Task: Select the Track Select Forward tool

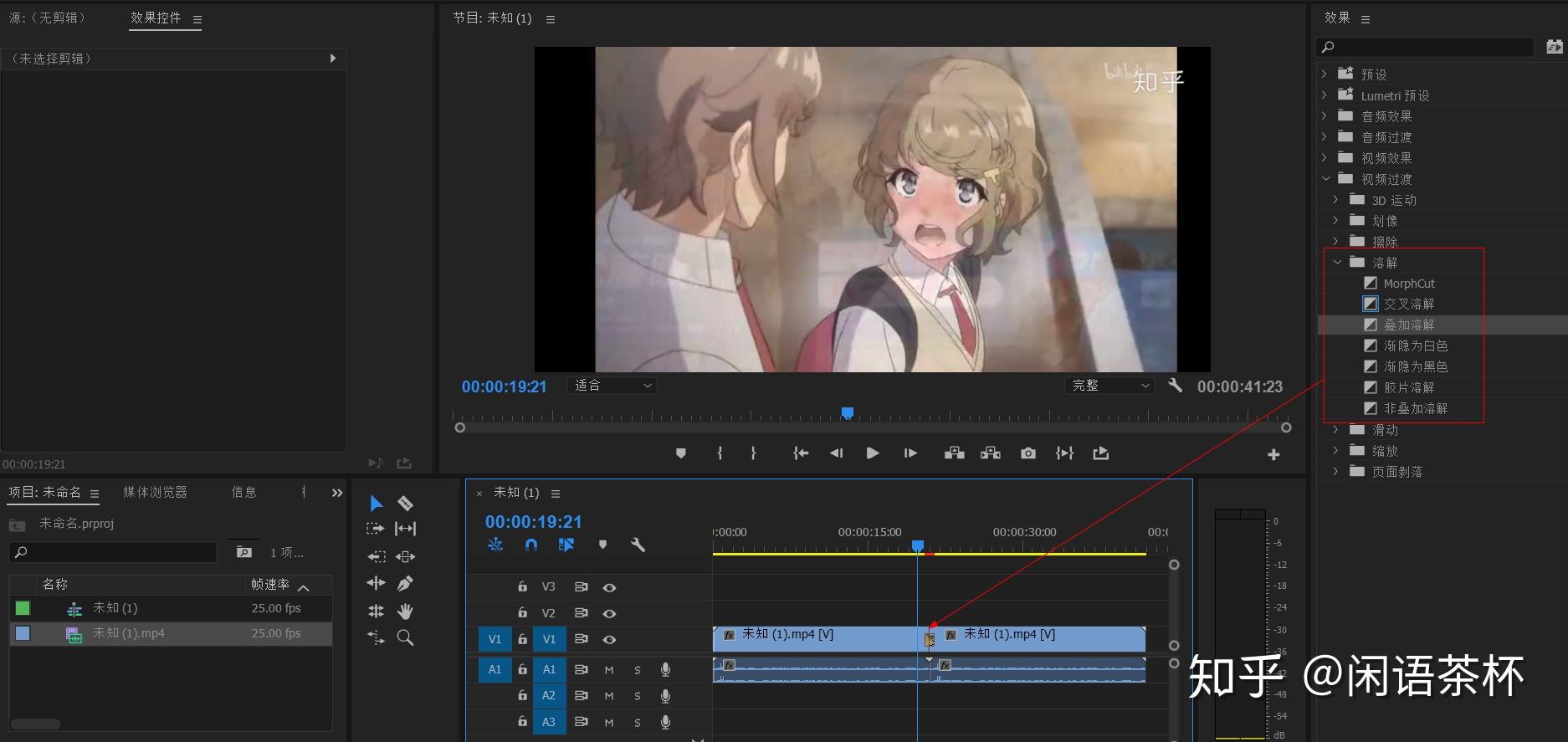Action: (x=376, y=529)
